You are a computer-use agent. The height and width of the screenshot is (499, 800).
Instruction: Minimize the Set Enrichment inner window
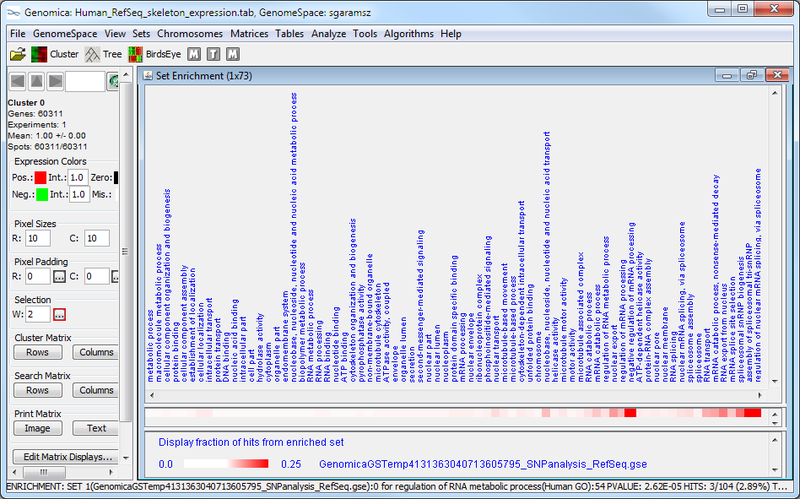(x=727, y=76)
